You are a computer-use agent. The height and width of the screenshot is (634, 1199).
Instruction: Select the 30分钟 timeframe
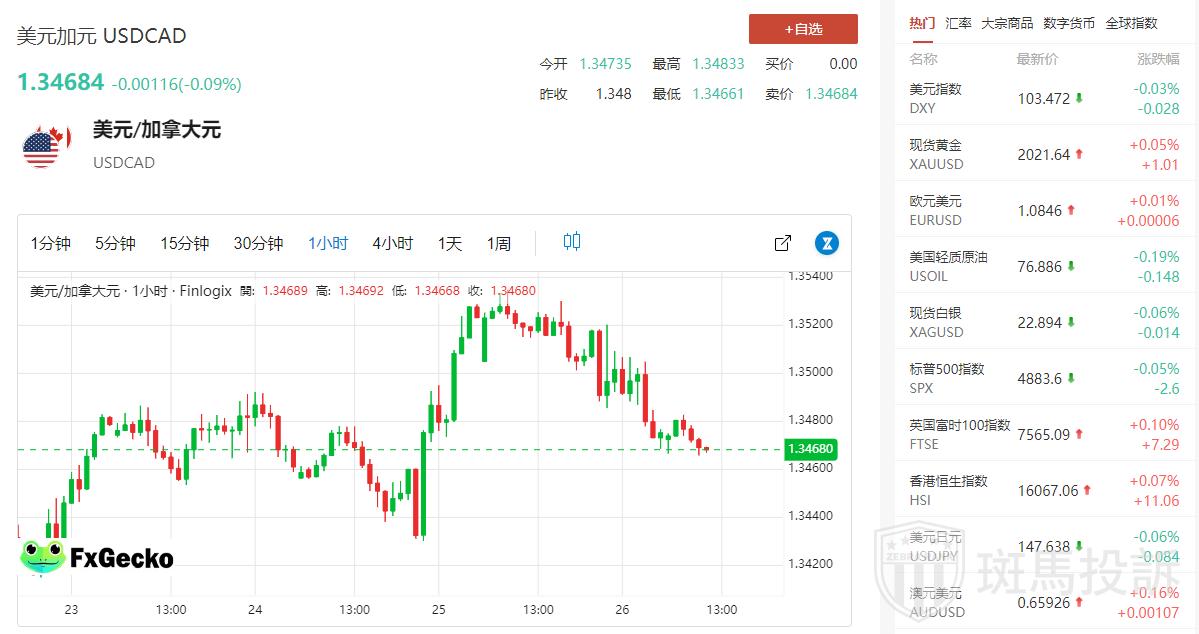point(258,243)
